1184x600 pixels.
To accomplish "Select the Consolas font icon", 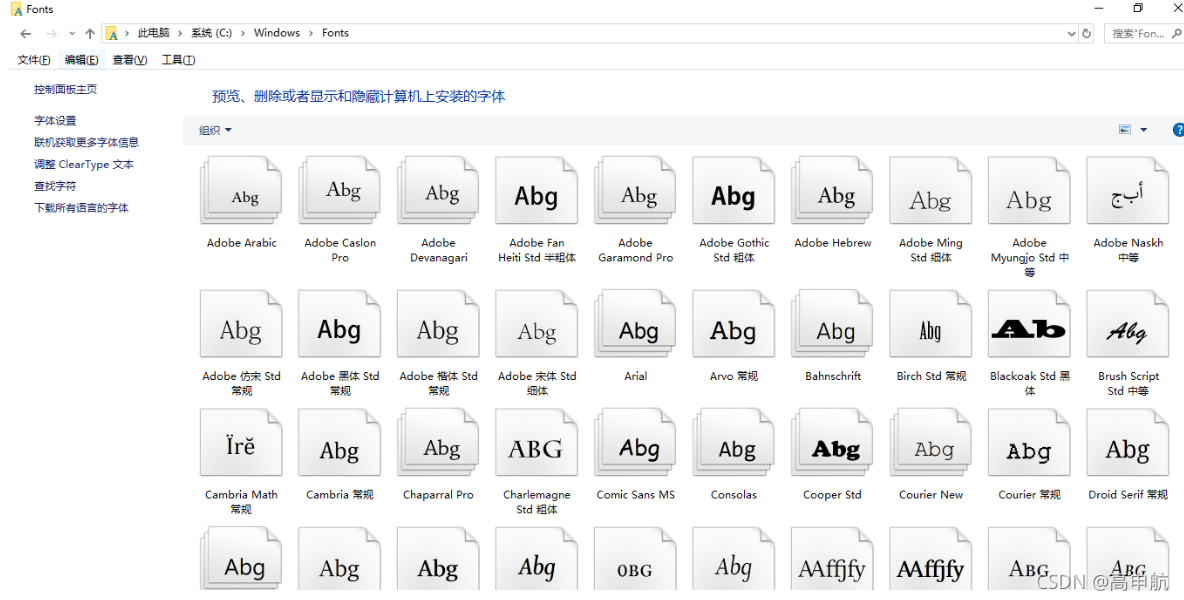I will coord(734,442).
